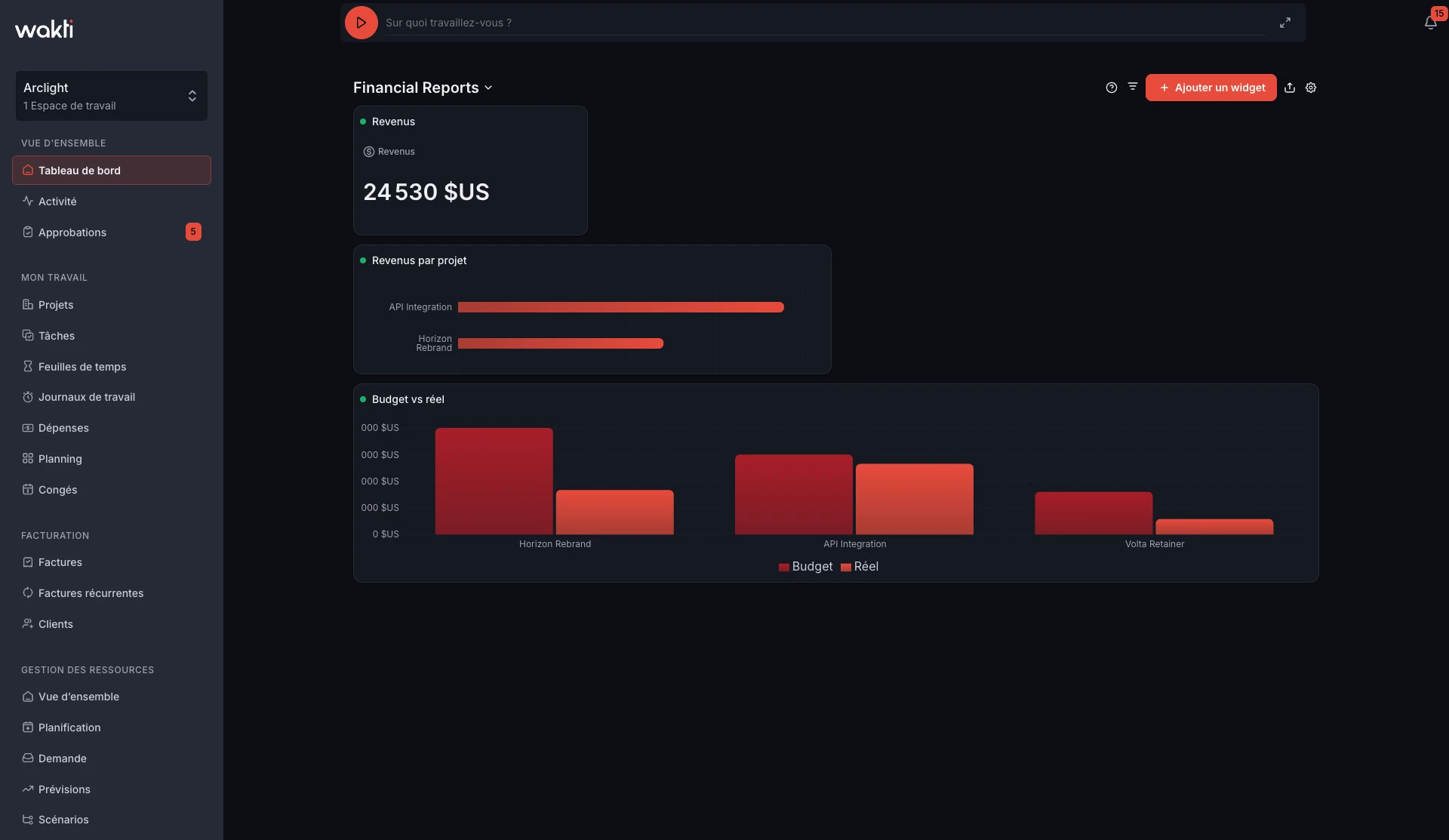Open Feuilles de temps
The image size is (1449, 840).
(x=112, y=367)
